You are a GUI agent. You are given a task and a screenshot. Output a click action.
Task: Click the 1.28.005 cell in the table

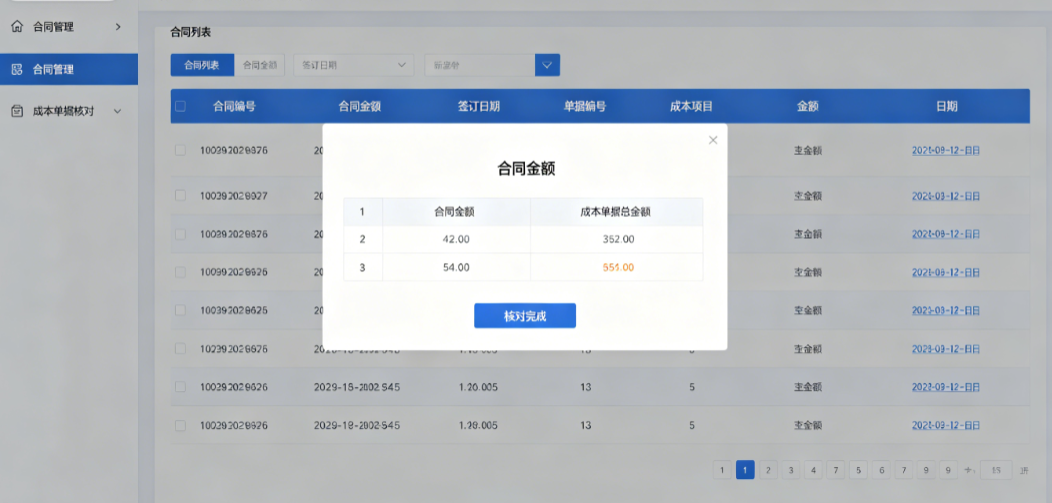(x=478, y=425)
